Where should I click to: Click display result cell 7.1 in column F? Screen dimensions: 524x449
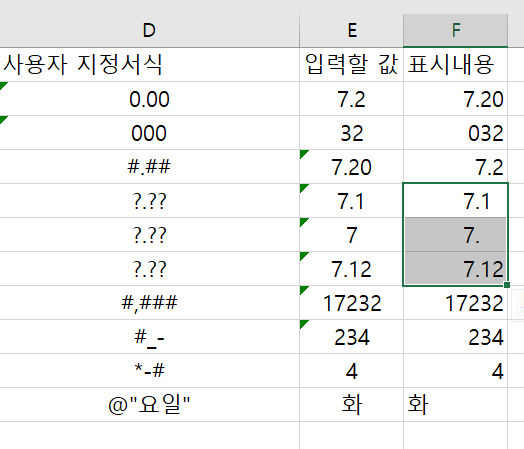[x=455, y=201]
